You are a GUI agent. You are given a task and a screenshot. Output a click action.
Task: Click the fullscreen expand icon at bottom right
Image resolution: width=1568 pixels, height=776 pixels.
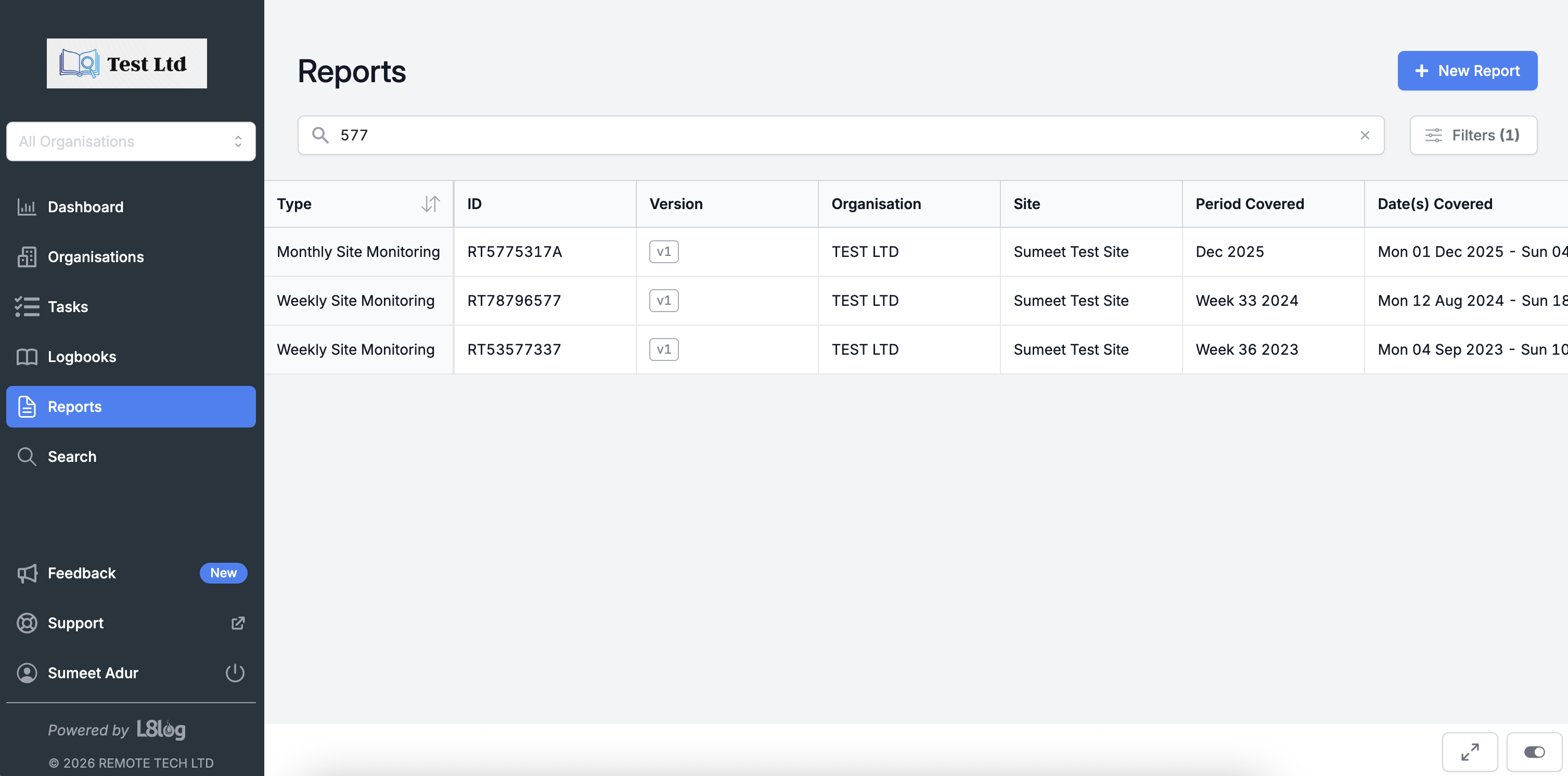[x=1470, y=752]
